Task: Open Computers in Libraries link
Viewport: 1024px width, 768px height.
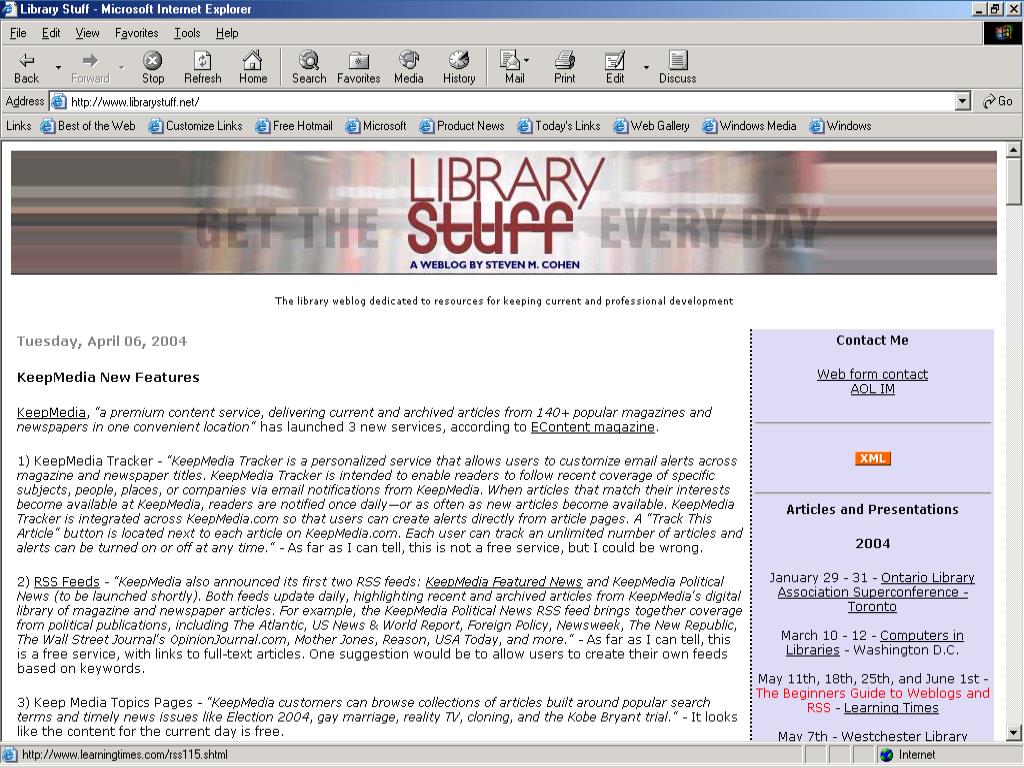Action: 874,643
